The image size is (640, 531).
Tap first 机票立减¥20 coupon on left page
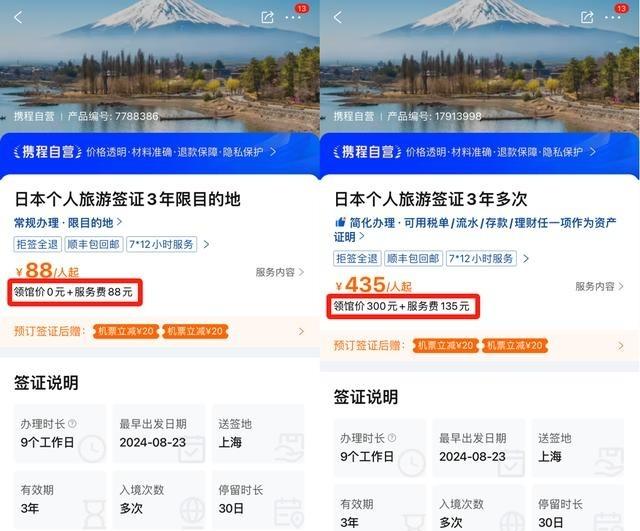click(126, 331)
